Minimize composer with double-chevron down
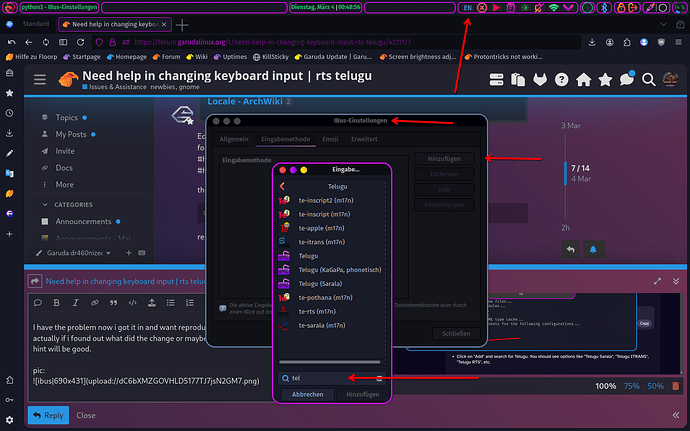The width and height of the screenshot is (690, 431). [676, 281]
